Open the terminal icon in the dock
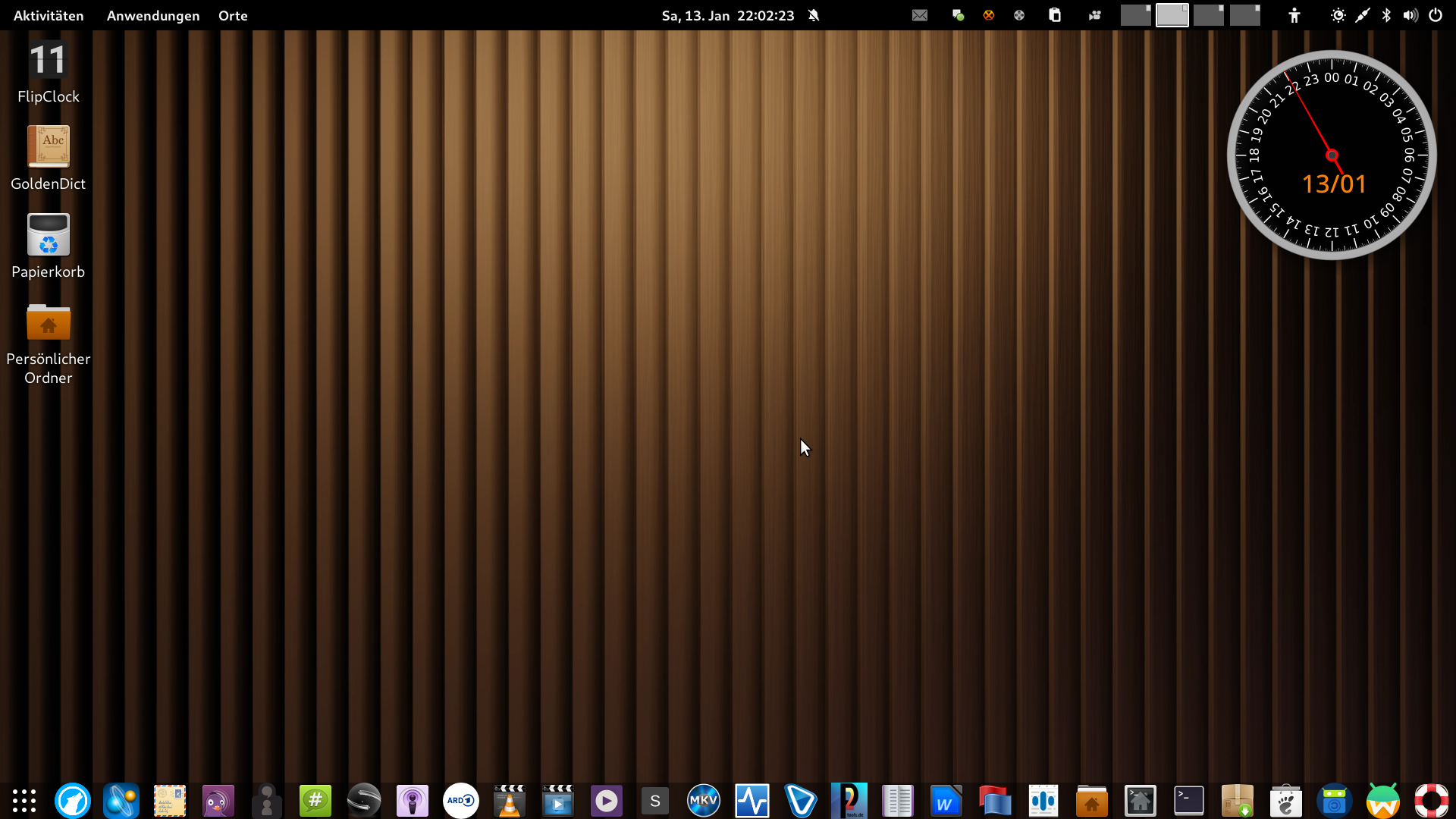The width and height of the screenshot is (1456, 819). tap(1188, 801)
